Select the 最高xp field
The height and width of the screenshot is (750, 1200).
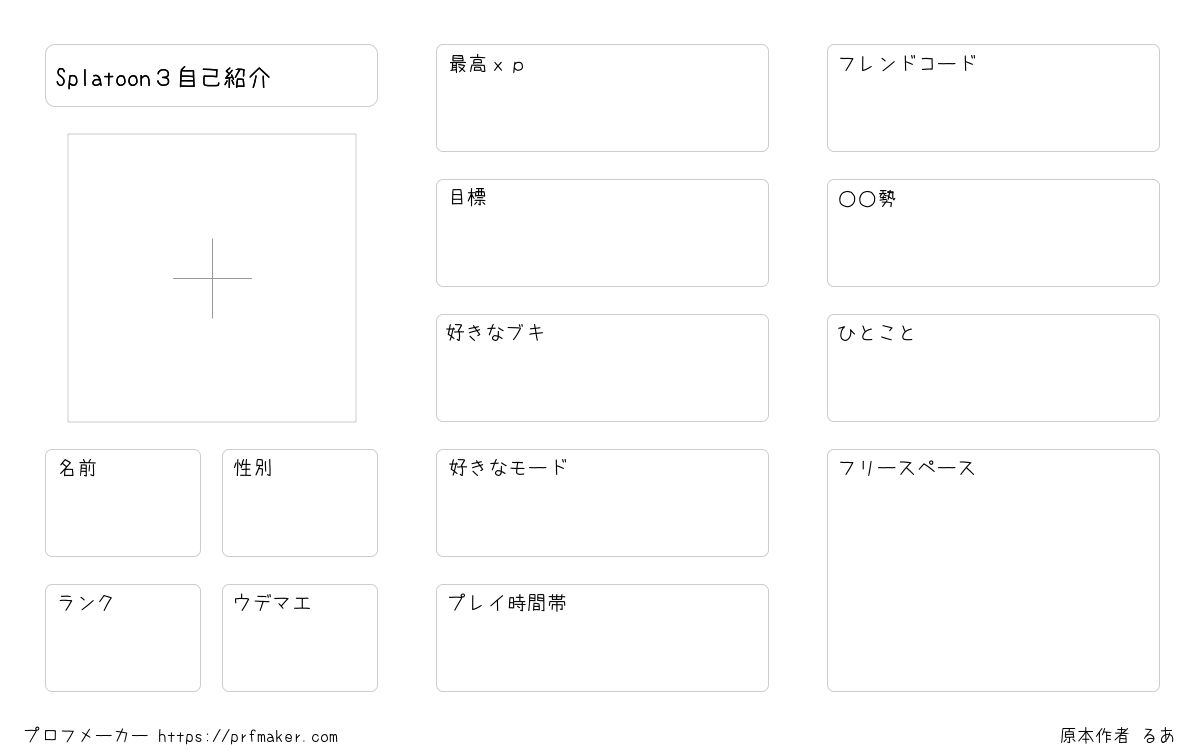point(602,98)
